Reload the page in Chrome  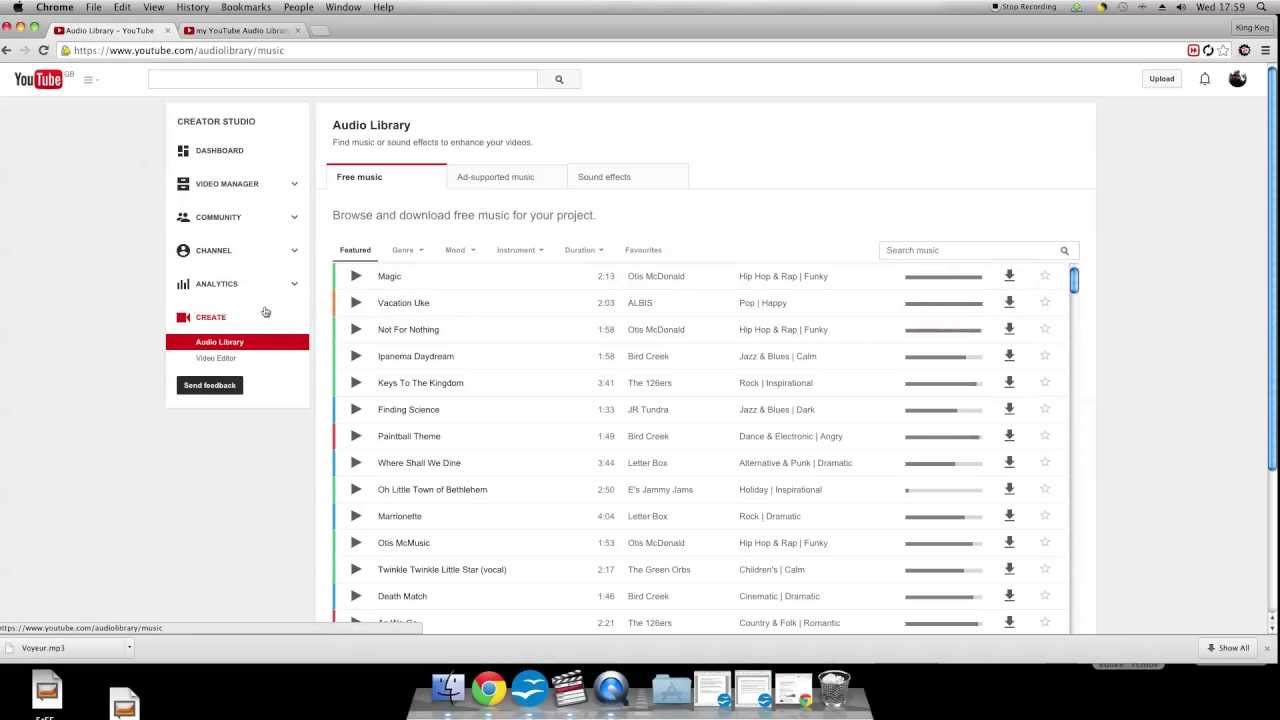[x=44, y=50]
